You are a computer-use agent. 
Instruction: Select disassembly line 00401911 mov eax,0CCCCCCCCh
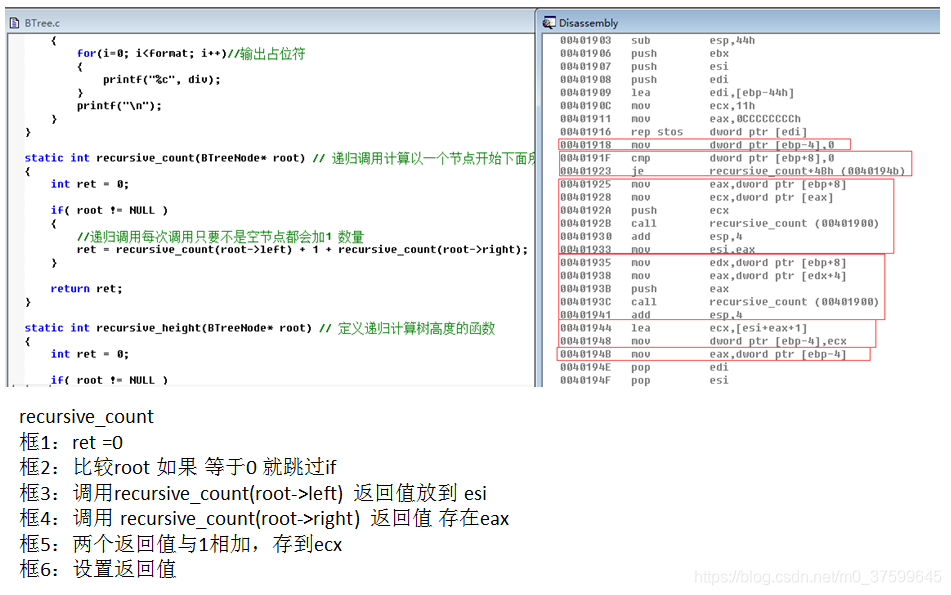click(680, 119)
